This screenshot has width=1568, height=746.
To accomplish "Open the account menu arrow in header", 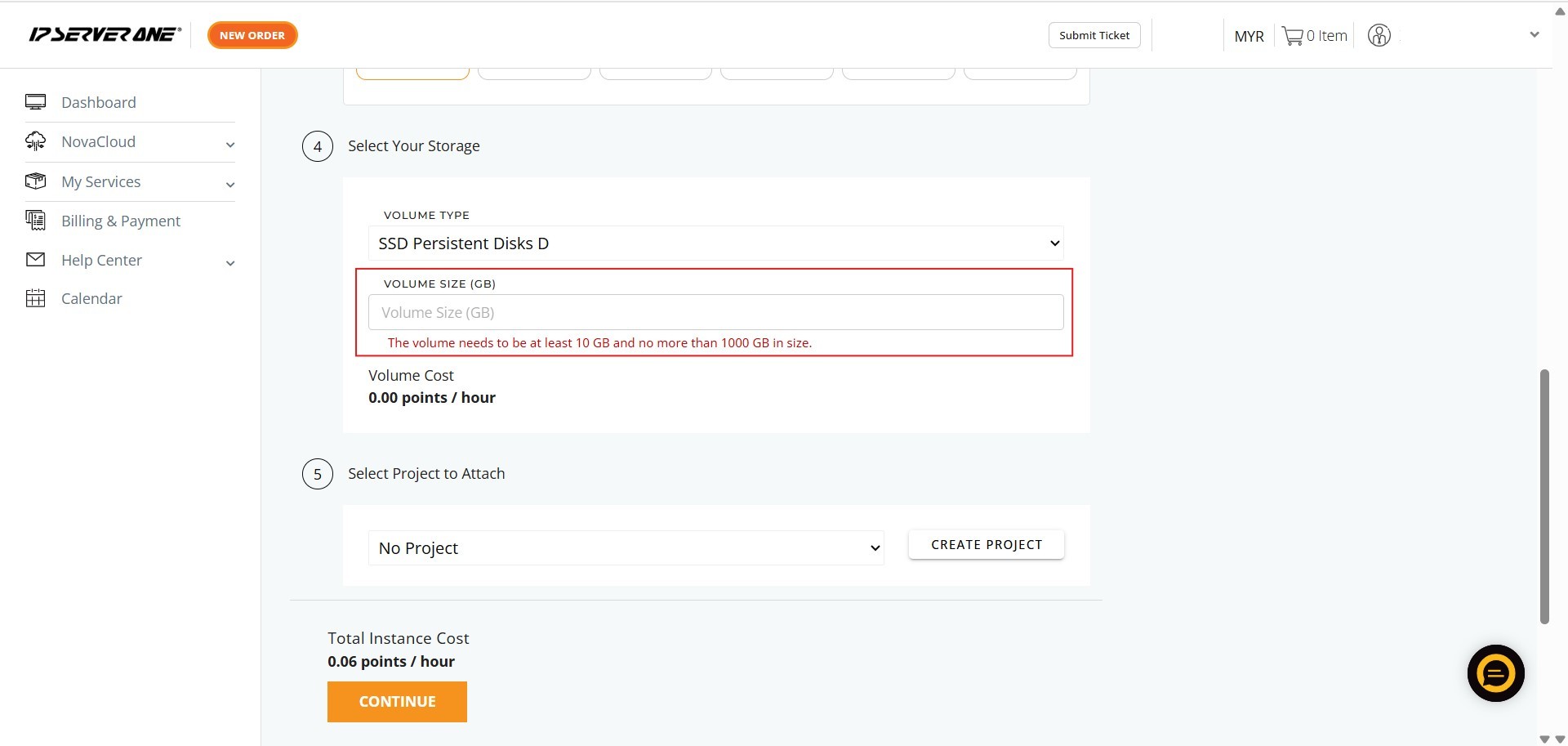I will pos(1534,35).
